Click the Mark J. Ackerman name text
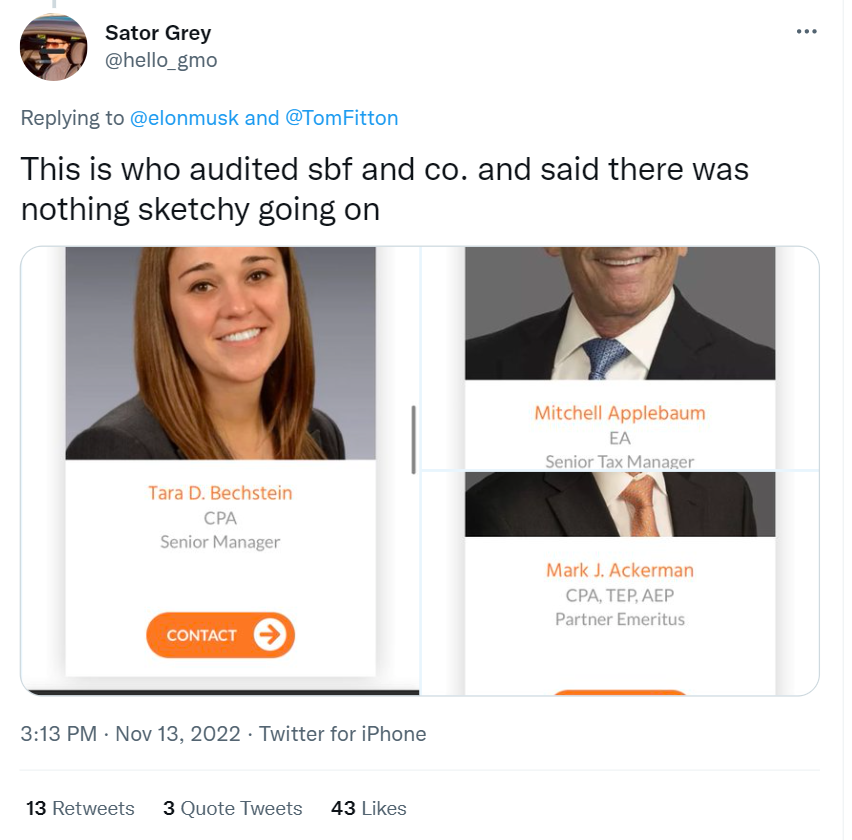The width and height of the screenshot is (852, 840). click(x=620, y=570)
